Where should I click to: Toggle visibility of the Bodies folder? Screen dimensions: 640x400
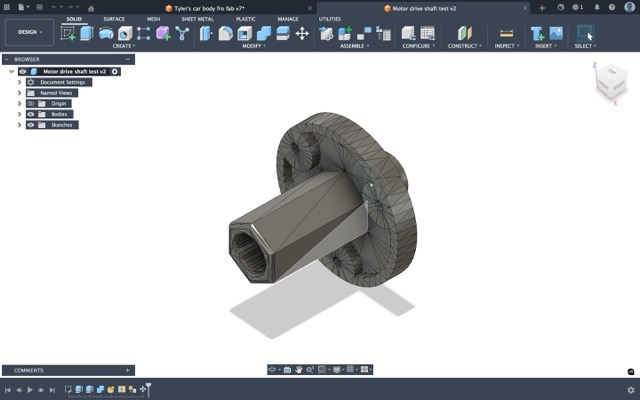[x=31, y=114]
